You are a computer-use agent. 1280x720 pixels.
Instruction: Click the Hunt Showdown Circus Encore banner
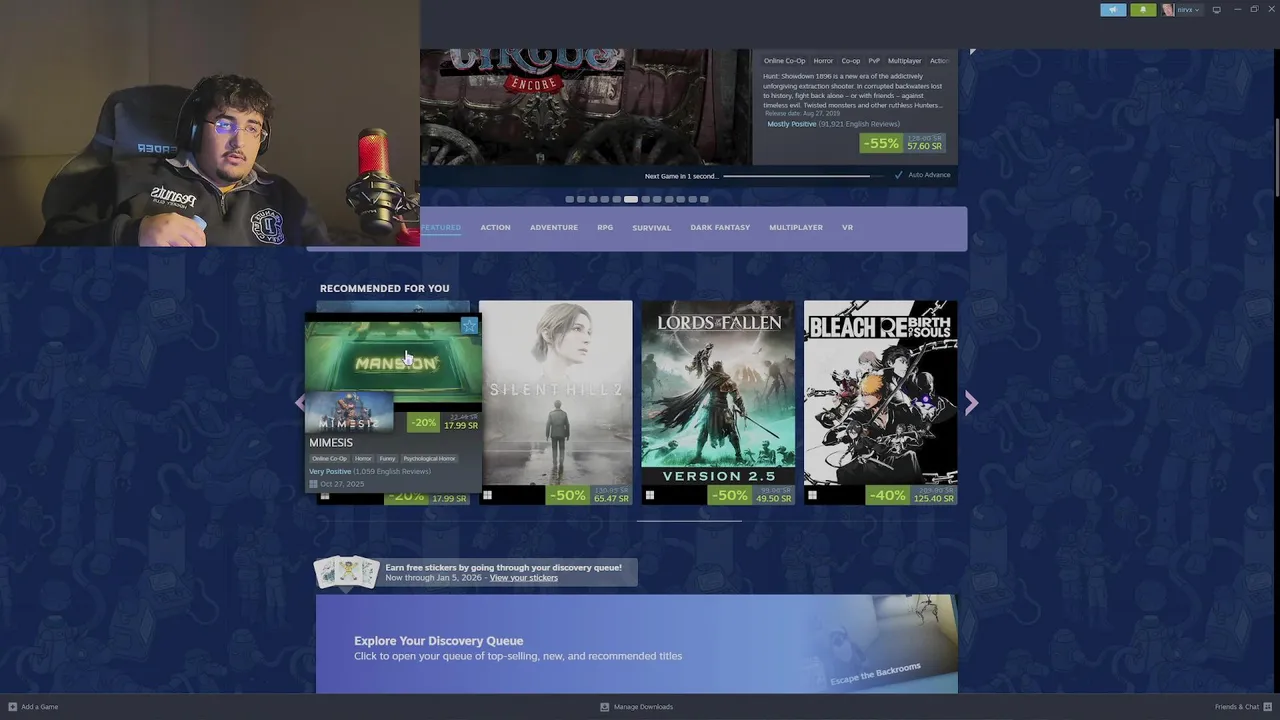[x=586, y=106]
